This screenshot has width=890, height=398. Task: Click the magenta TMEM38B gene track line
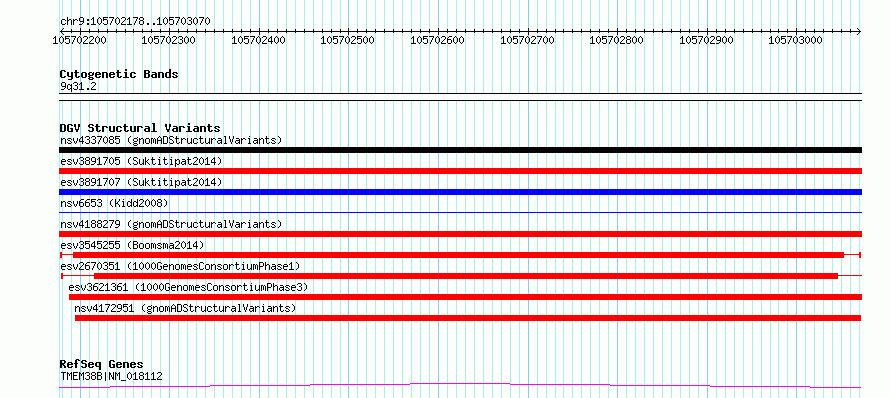click(x=460, y=386)
